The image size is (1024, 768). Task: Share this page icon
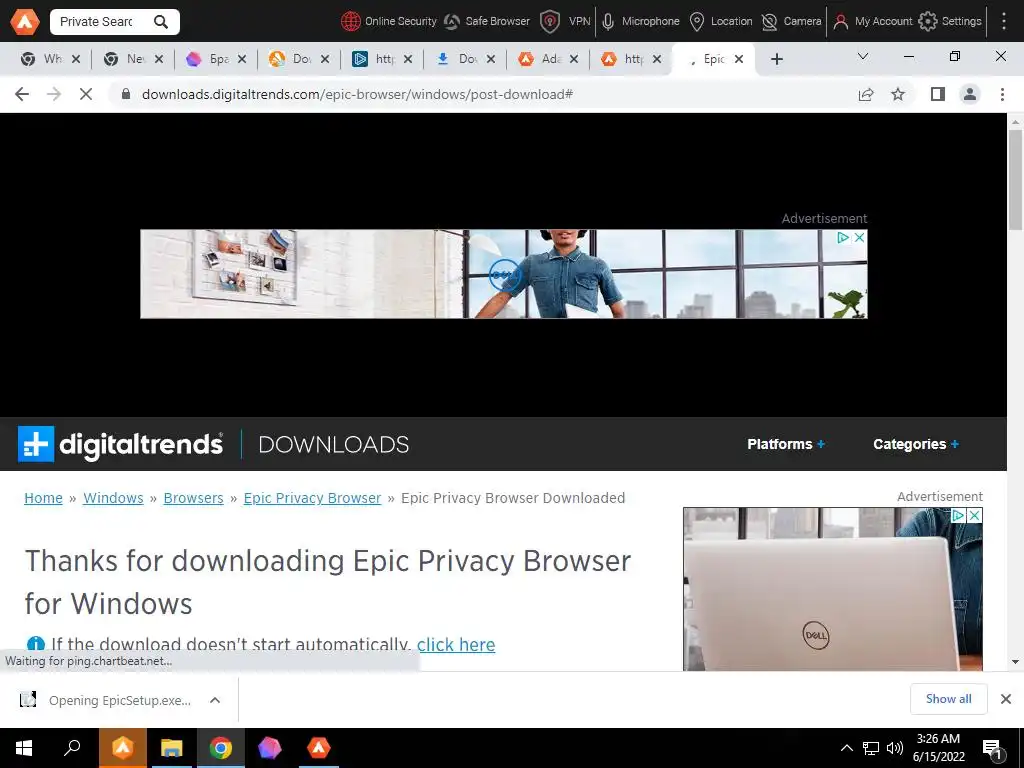[866, 94]
